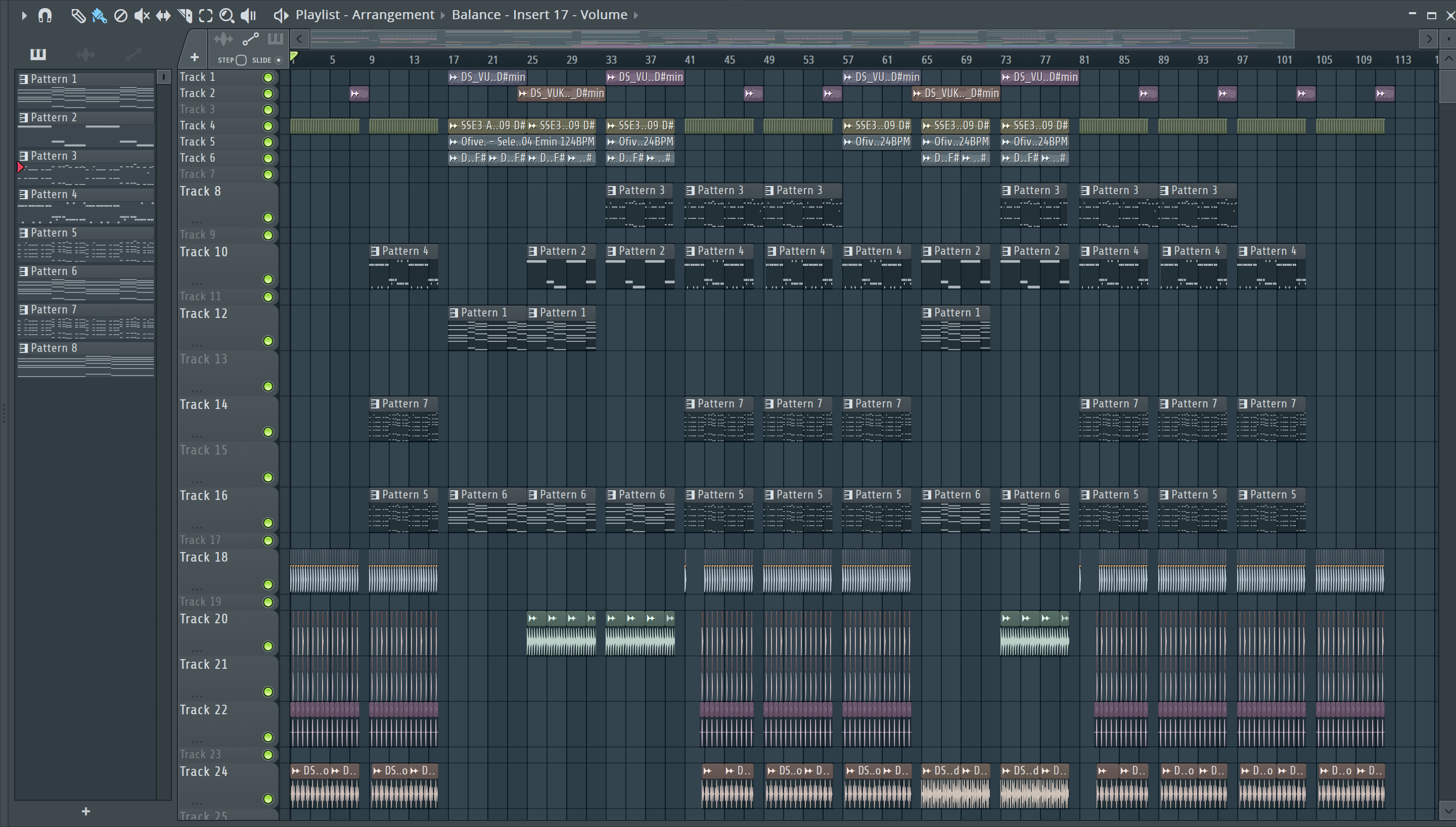Click the picker panel scrollbar handle

click(x=163, y=77)
